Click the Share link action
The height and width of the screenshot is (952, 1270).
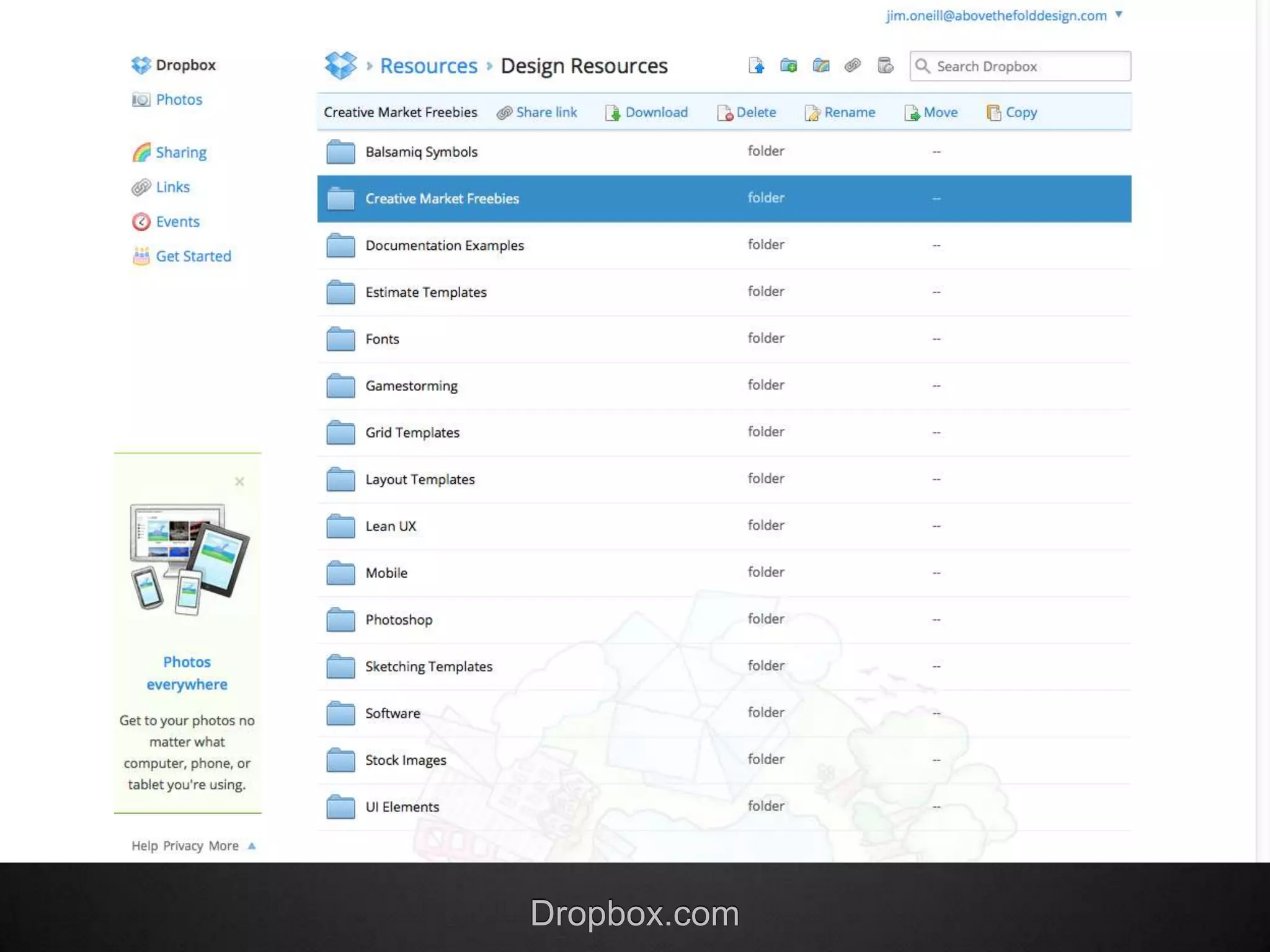(x=537, y=112)
